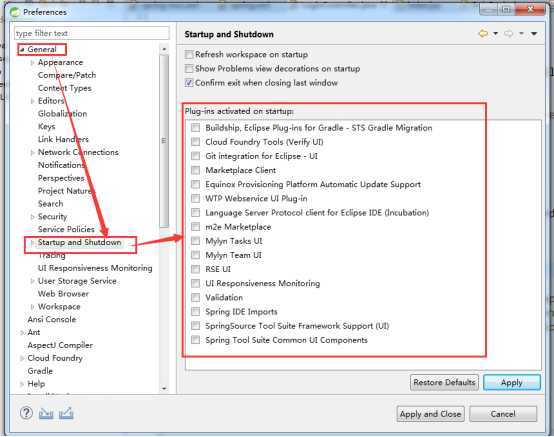Close the Preferences window

pos(531,10)
